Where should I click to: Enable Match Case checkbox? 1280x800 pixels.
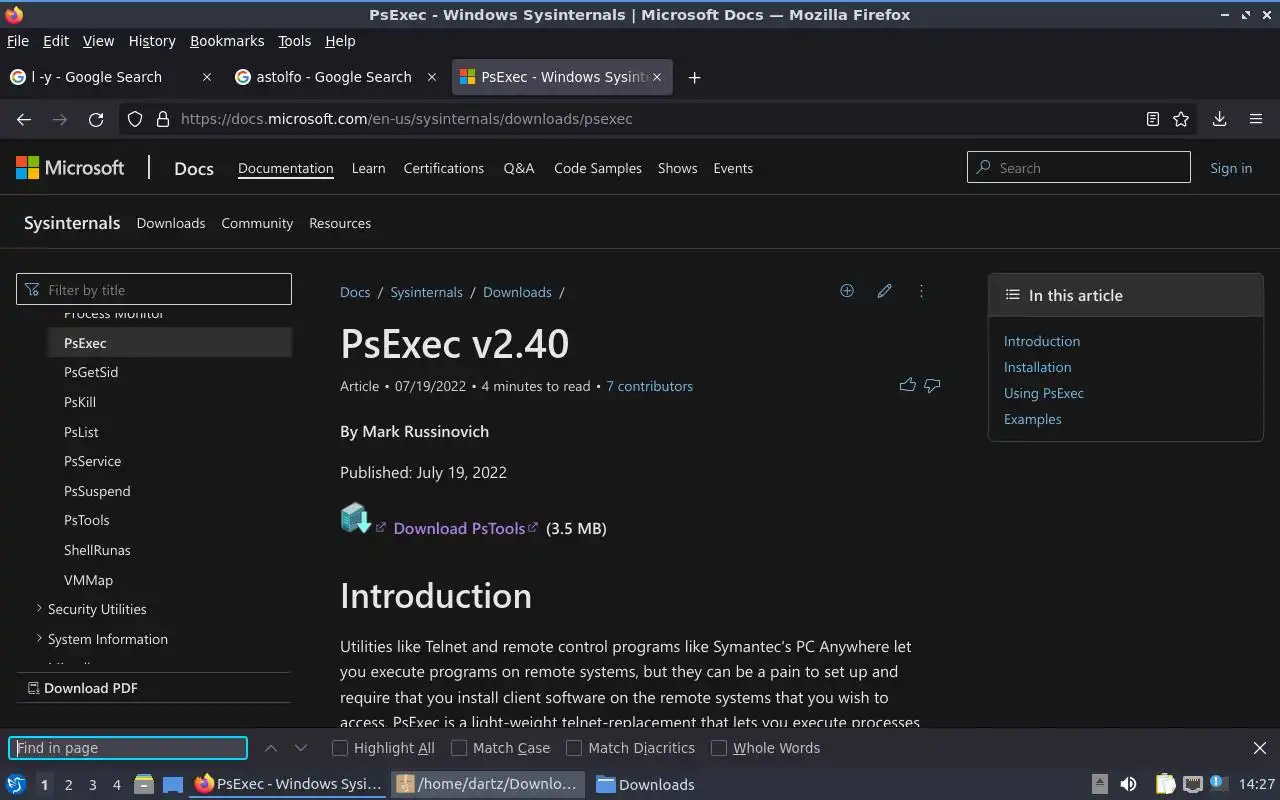459,748
